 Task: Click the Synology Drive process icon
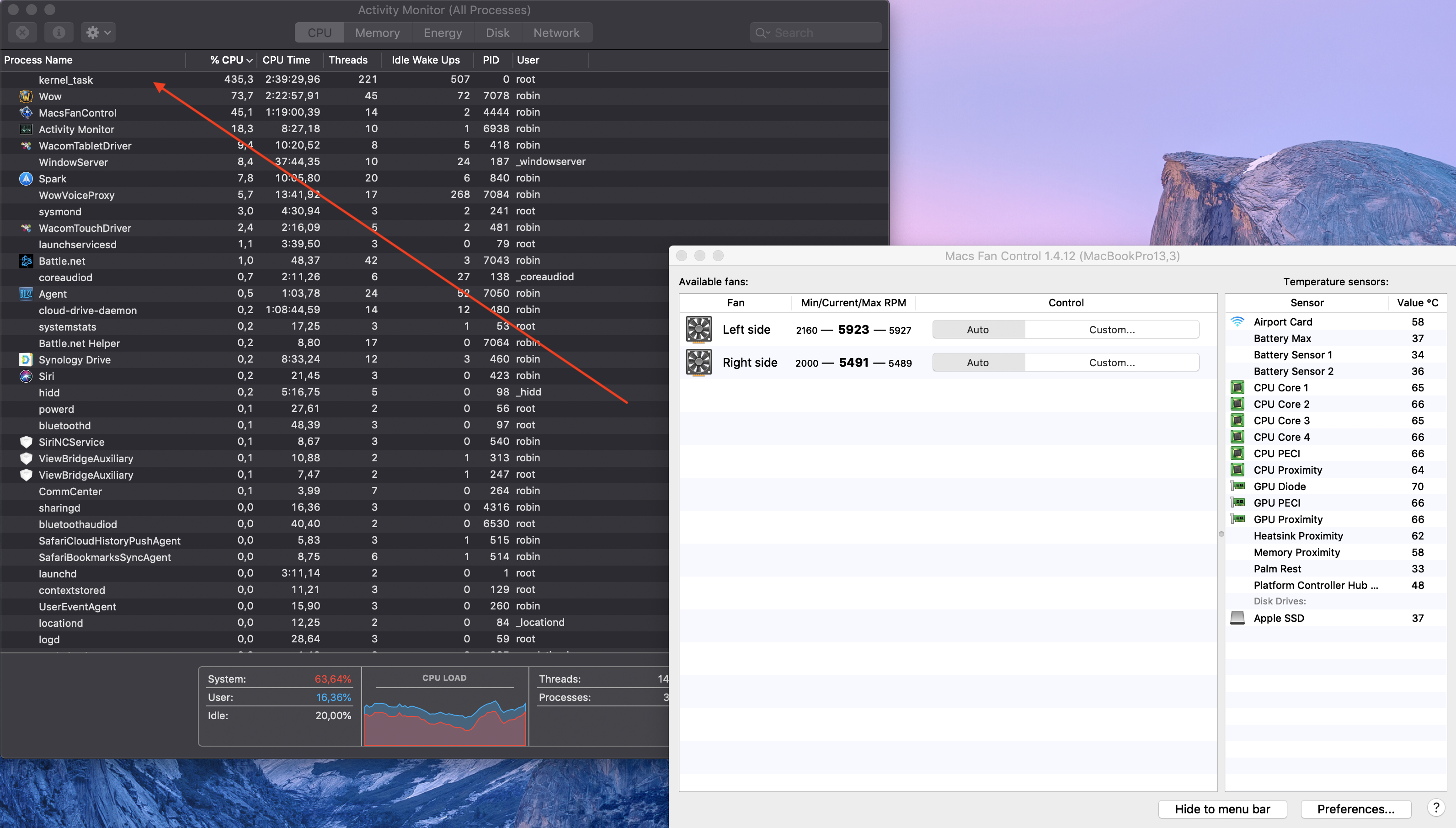point(26,359)
